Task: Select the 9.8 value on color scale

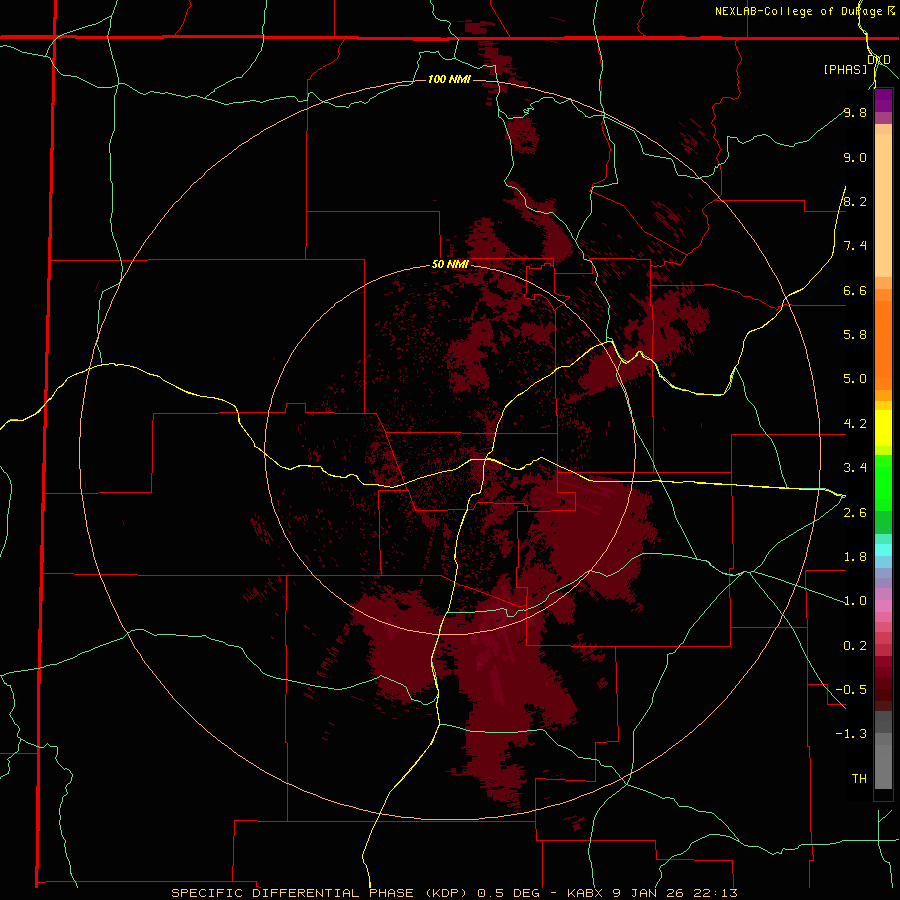Action: 855,112
